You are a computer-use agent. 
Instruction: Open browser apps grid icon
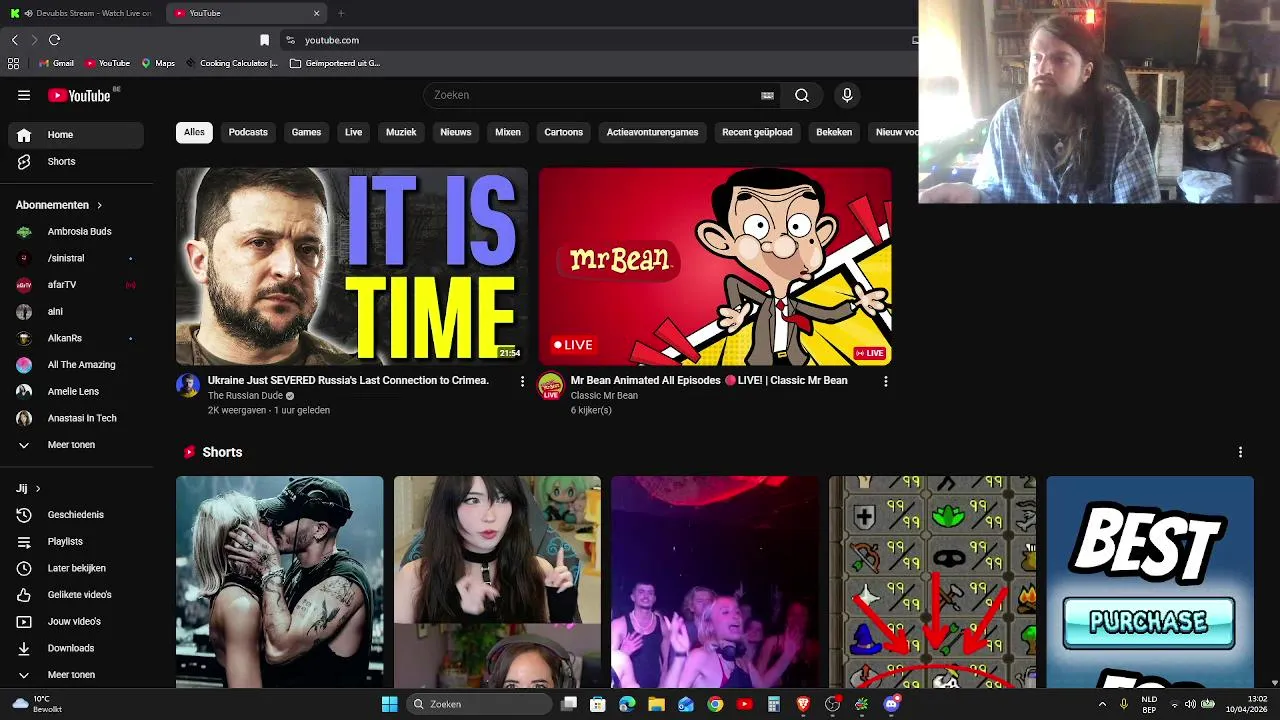pyautogui.click(x=13, y=63)
